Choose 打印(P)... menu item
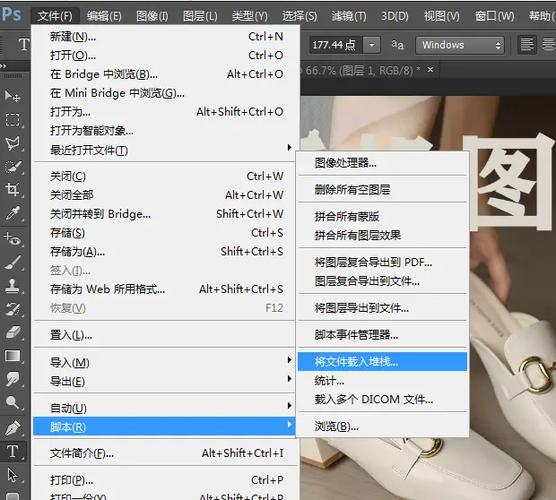The image size is (556, 500). (164, 480)
